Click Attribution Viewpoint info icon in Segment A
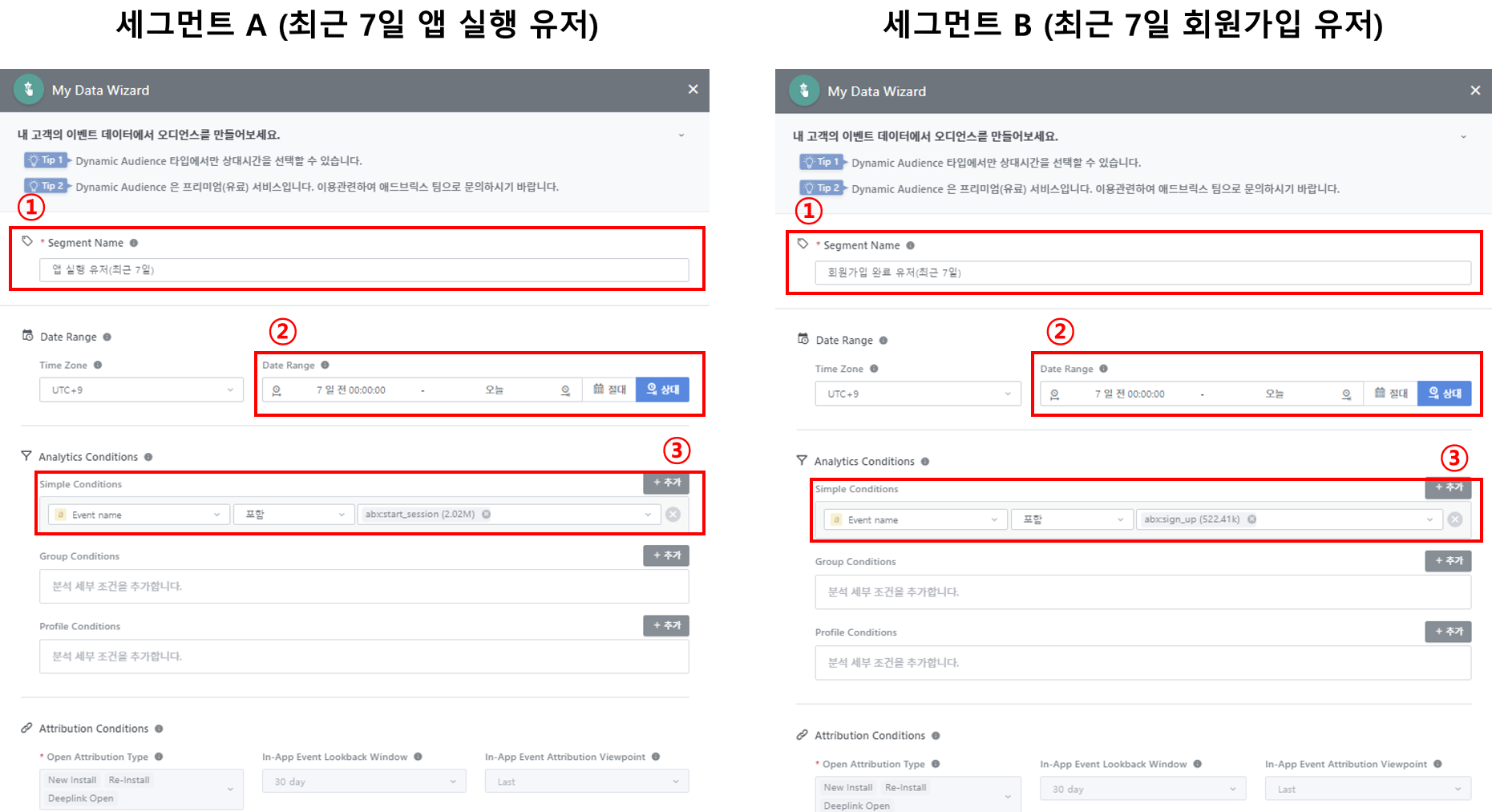The height and width of the screenshot is (812, 1492). (656, 757)
